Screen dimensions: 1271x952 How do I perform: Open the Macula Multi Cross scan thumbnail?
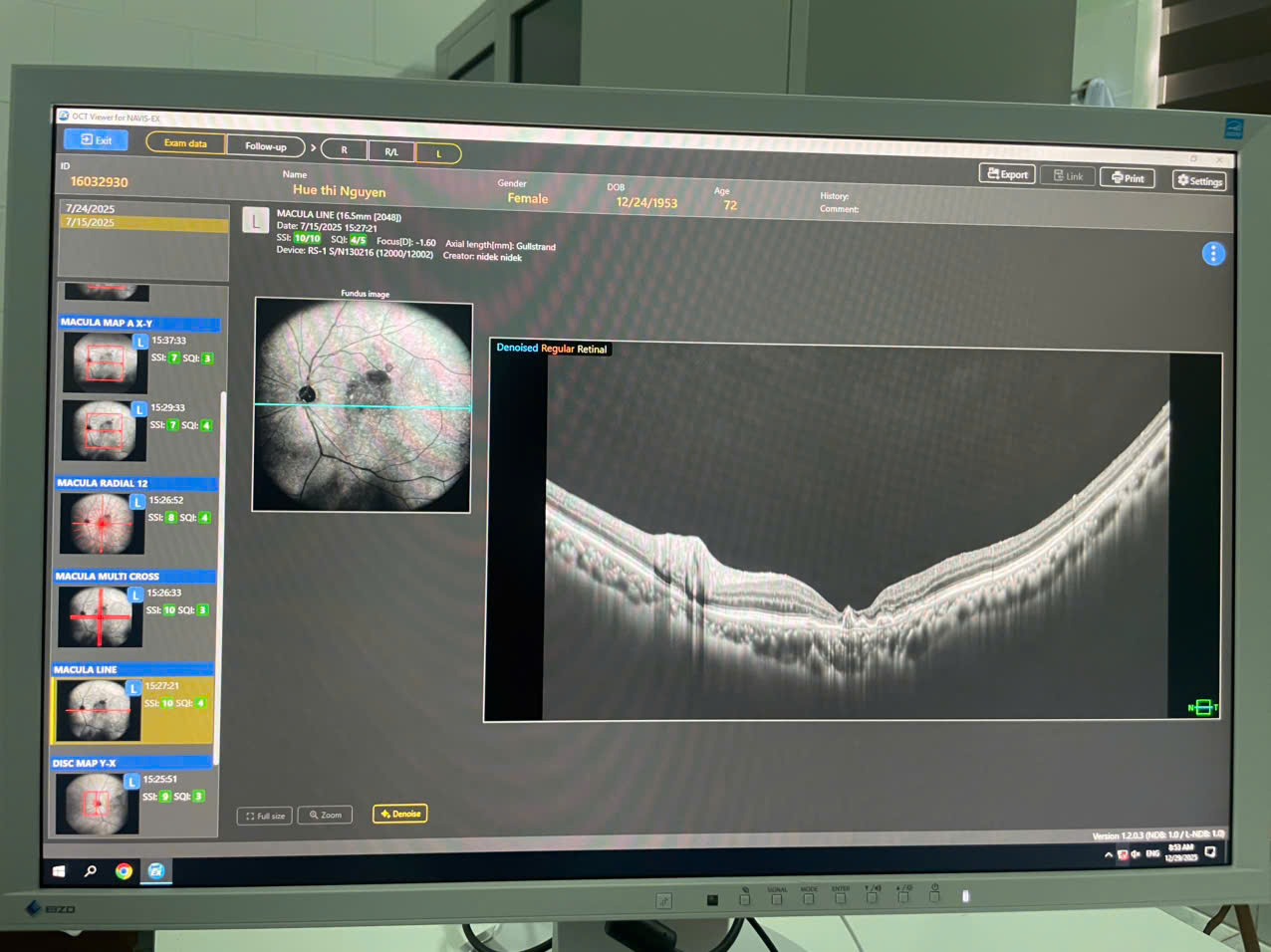(100, 616)
